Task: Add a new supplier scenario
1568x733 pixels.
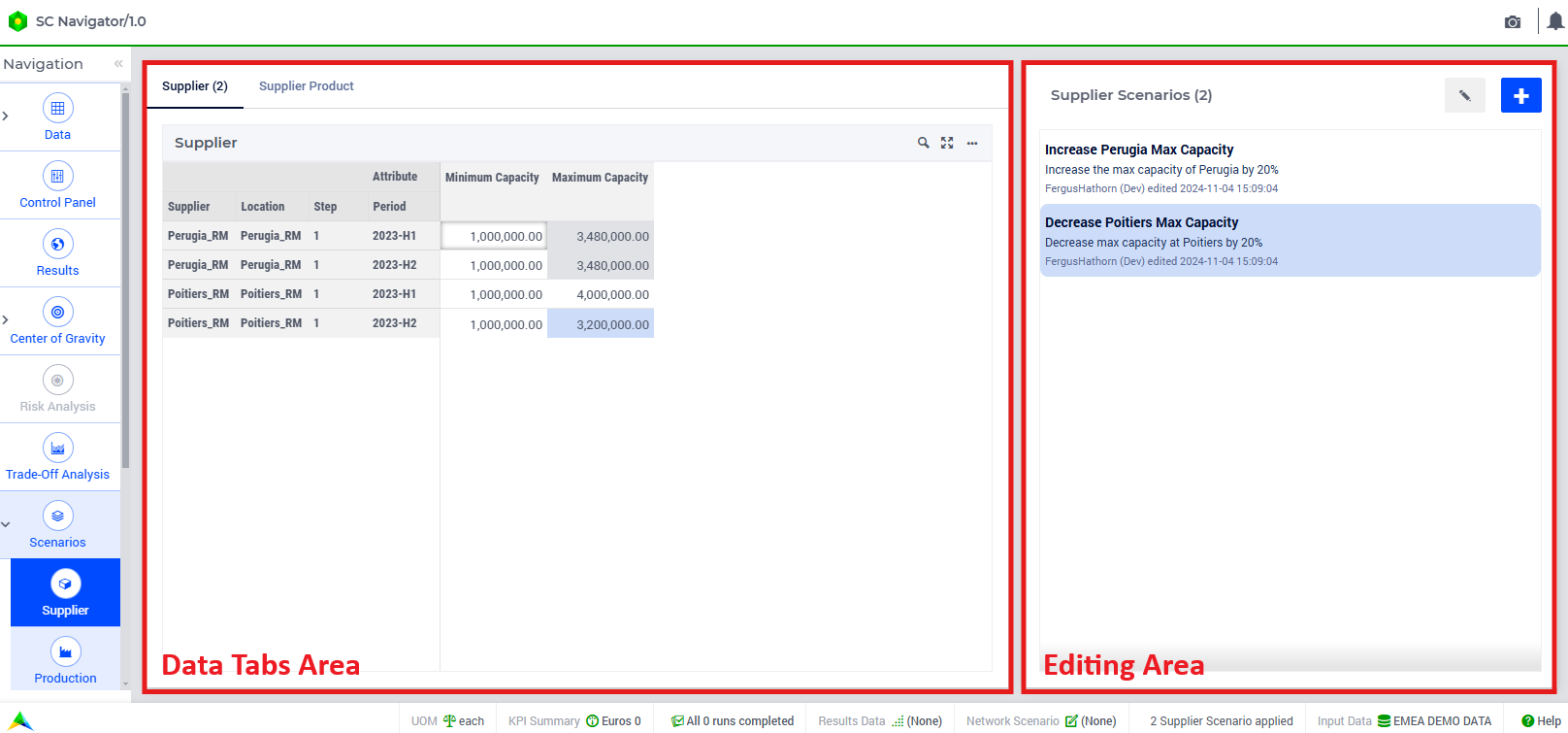Action: click(1521, 95)
